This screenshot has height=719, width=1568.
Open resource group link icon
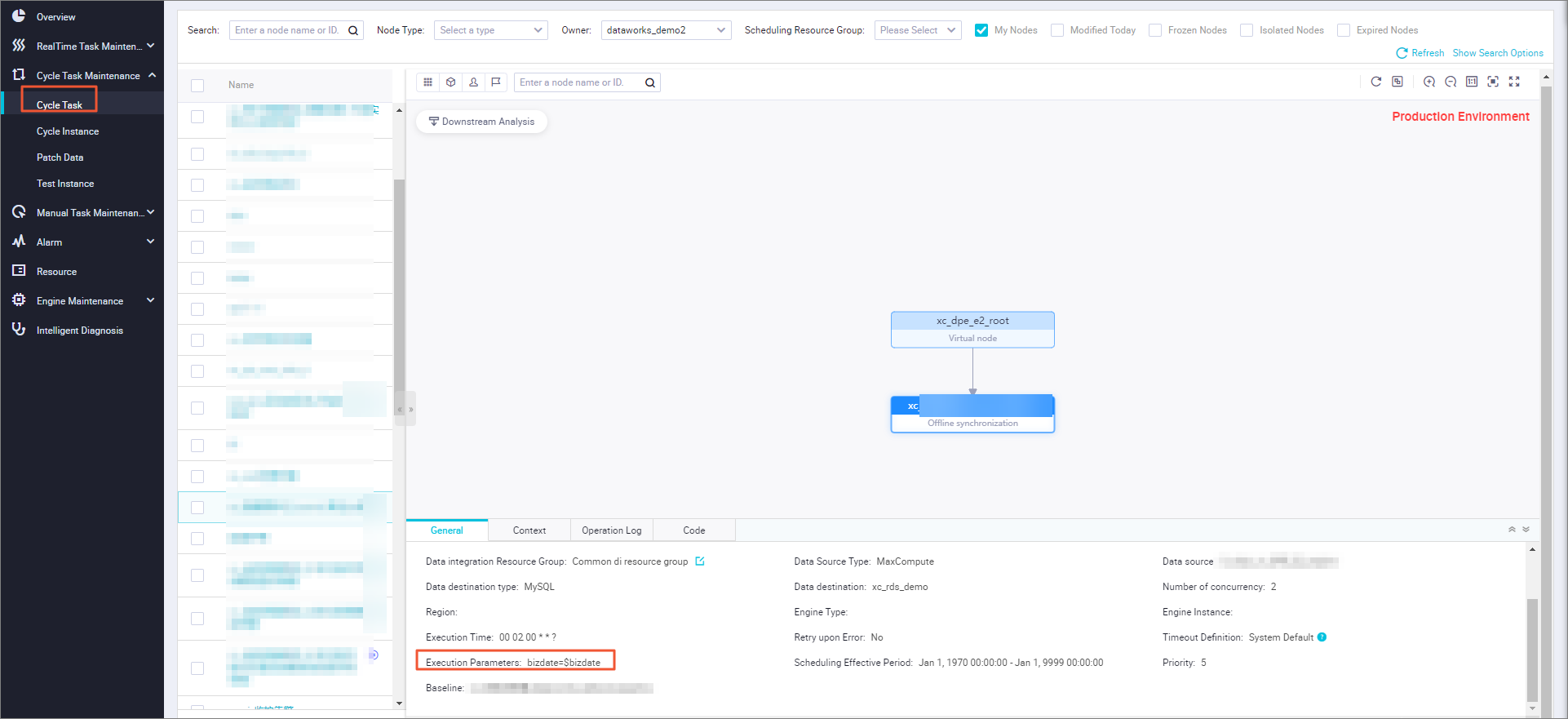tap(700, 561)
